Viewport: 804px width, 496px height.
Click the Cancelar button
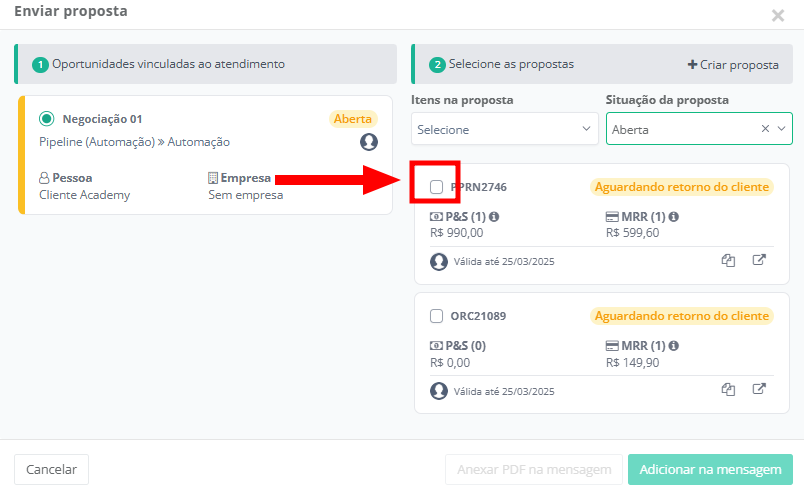pos(51,469)
